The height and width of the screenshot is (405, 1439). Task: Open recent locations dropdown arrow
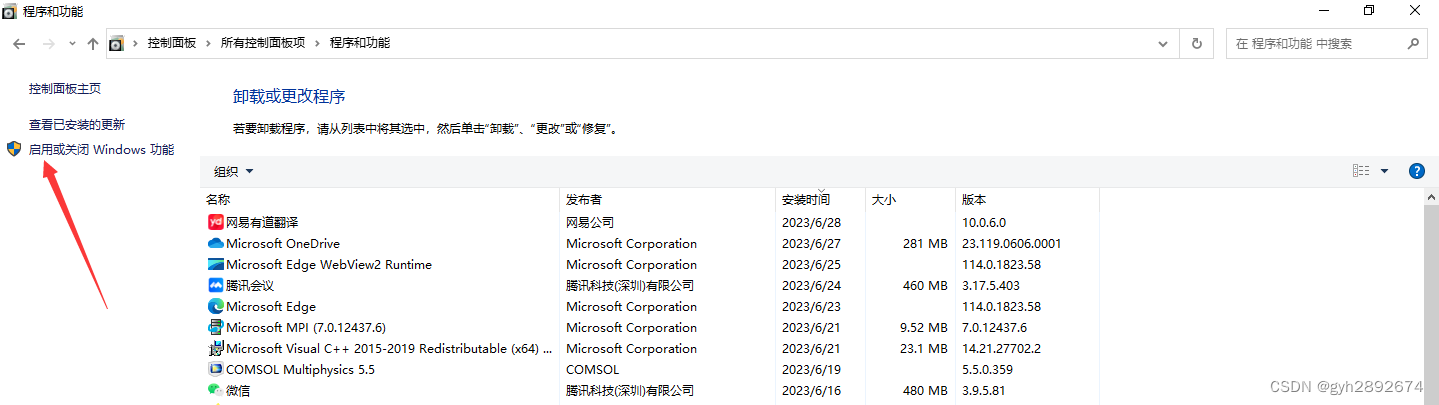(x=72, y=44)
